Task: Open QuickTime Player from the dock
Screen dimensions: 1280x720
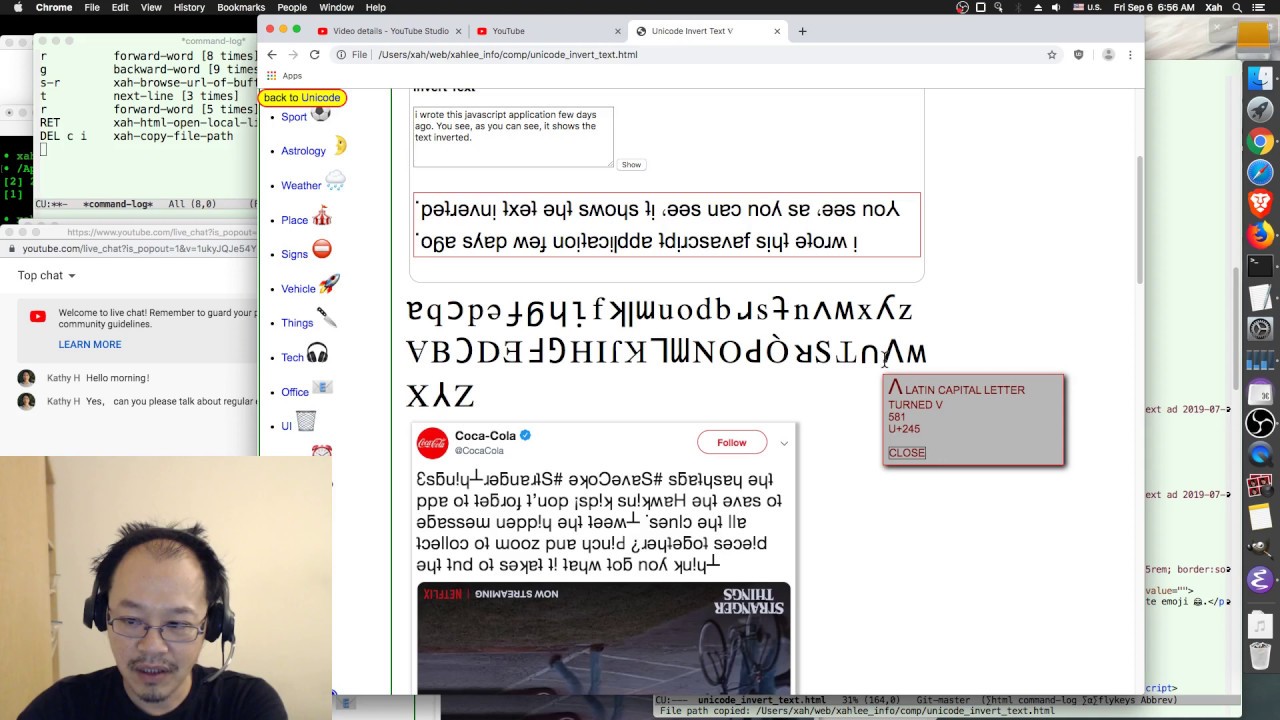Action: pyautogui.click(x=1260, y=454)
